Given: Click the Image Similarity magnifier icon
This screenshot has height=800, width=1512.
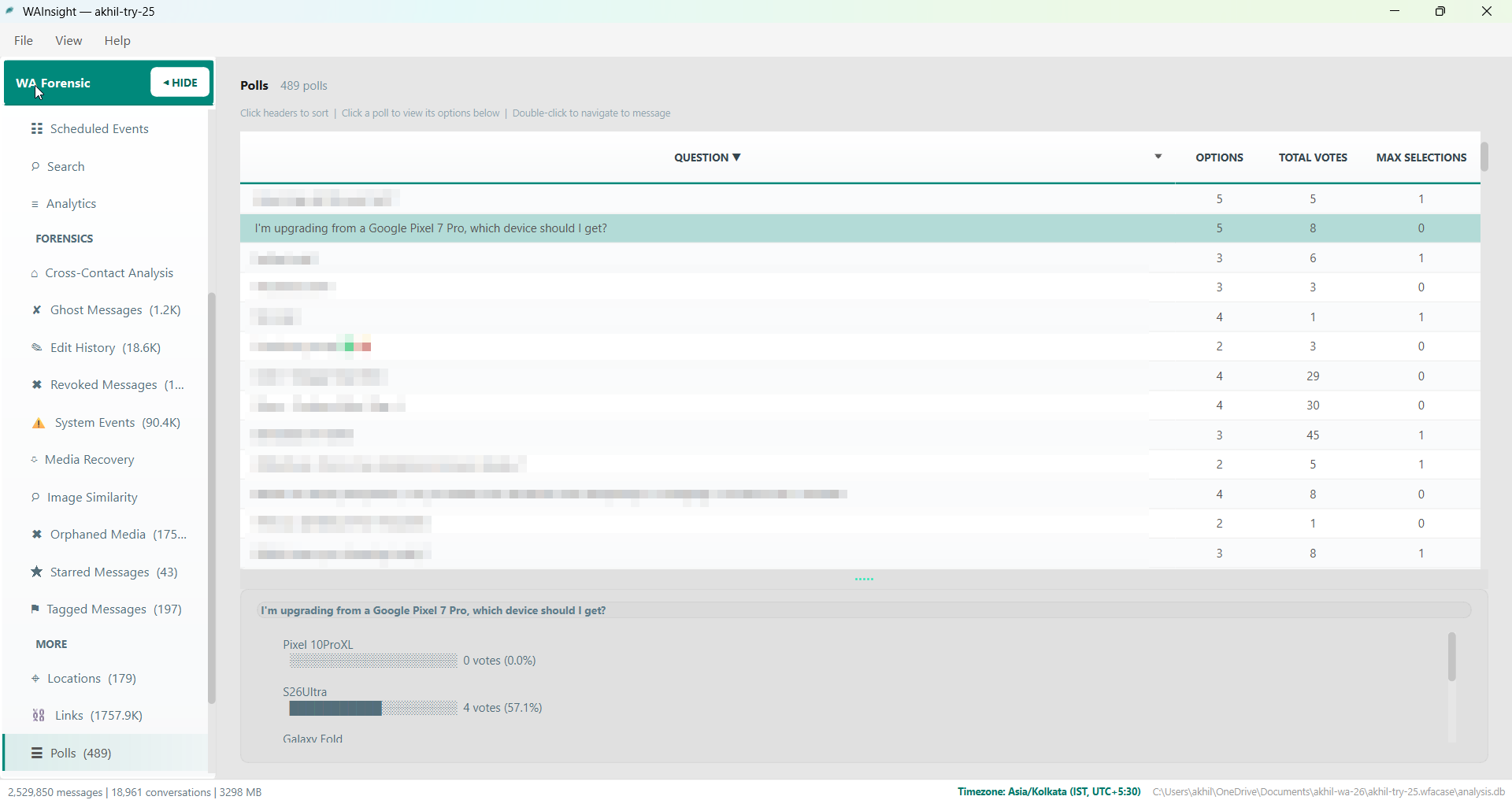Looking at the screenshot, I should pyautogui.click(x=35, y=498).
